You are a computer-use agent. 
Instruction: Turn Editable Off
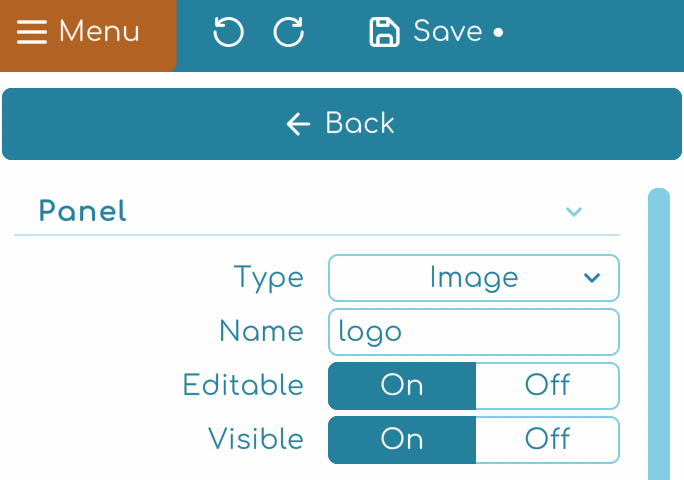click(x=547, y=386)
